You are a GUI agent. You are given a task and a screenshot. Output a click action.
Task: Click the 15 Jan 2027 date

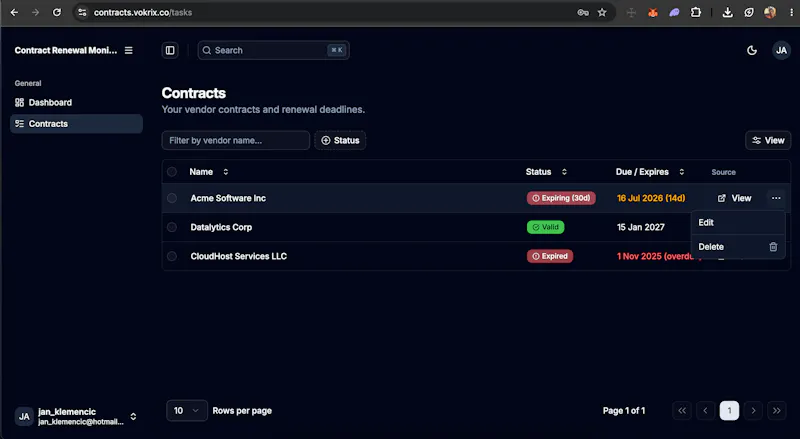pos(641,227)
